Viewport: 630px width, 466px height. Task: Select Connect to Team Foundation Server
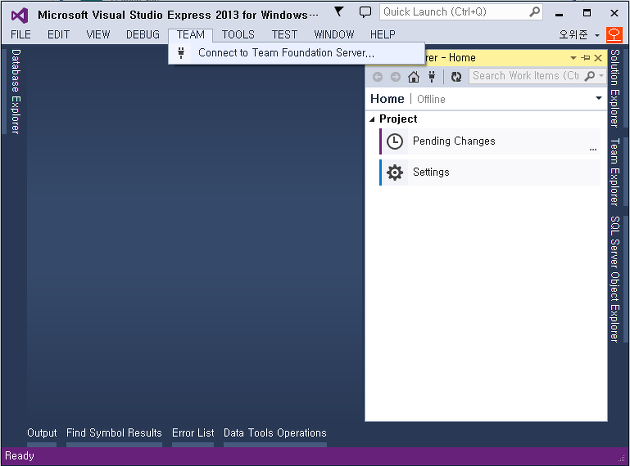pos(297,53)
